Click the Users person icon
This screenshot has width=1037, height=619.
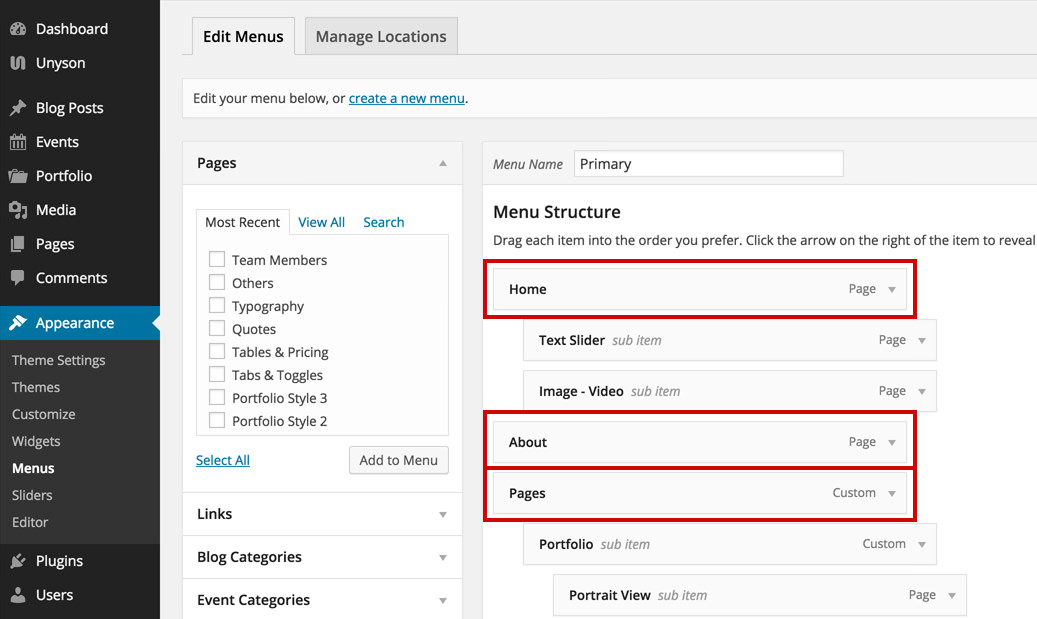(18, 595)
